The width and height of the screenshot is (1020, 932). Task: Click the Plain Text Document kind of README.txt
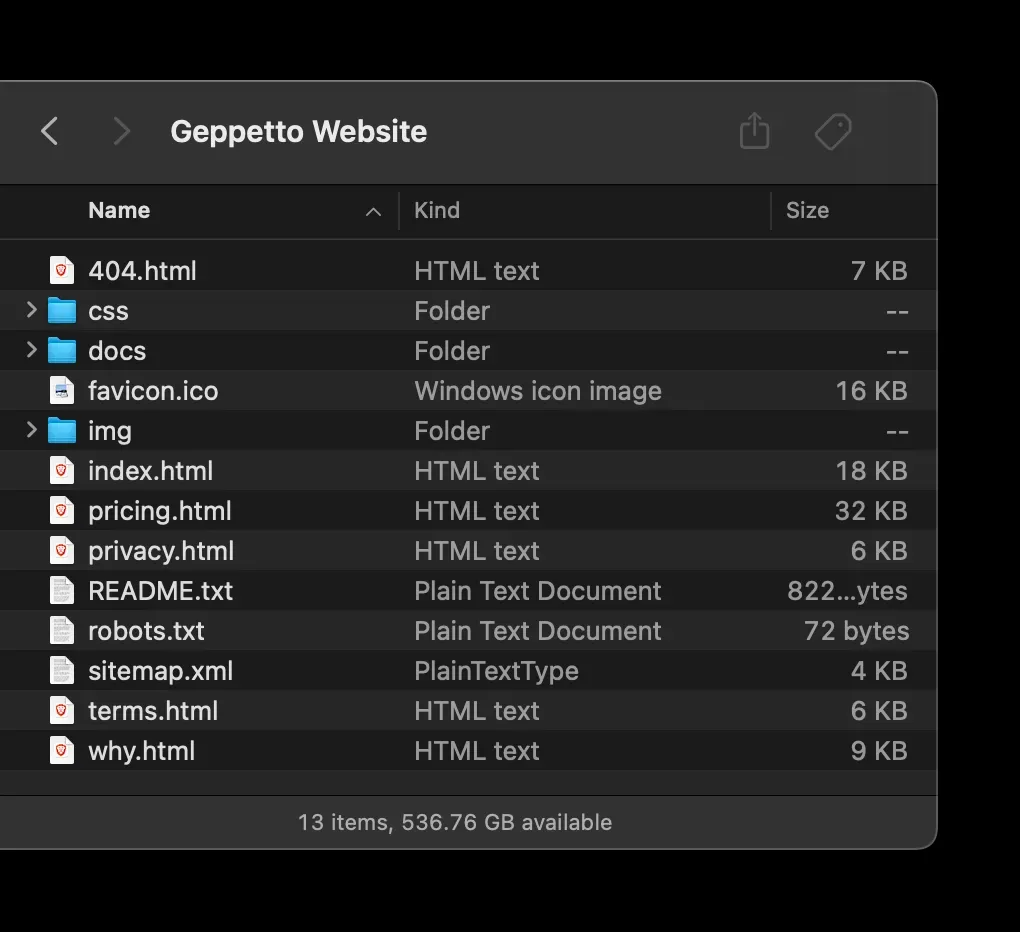[538, 591]
